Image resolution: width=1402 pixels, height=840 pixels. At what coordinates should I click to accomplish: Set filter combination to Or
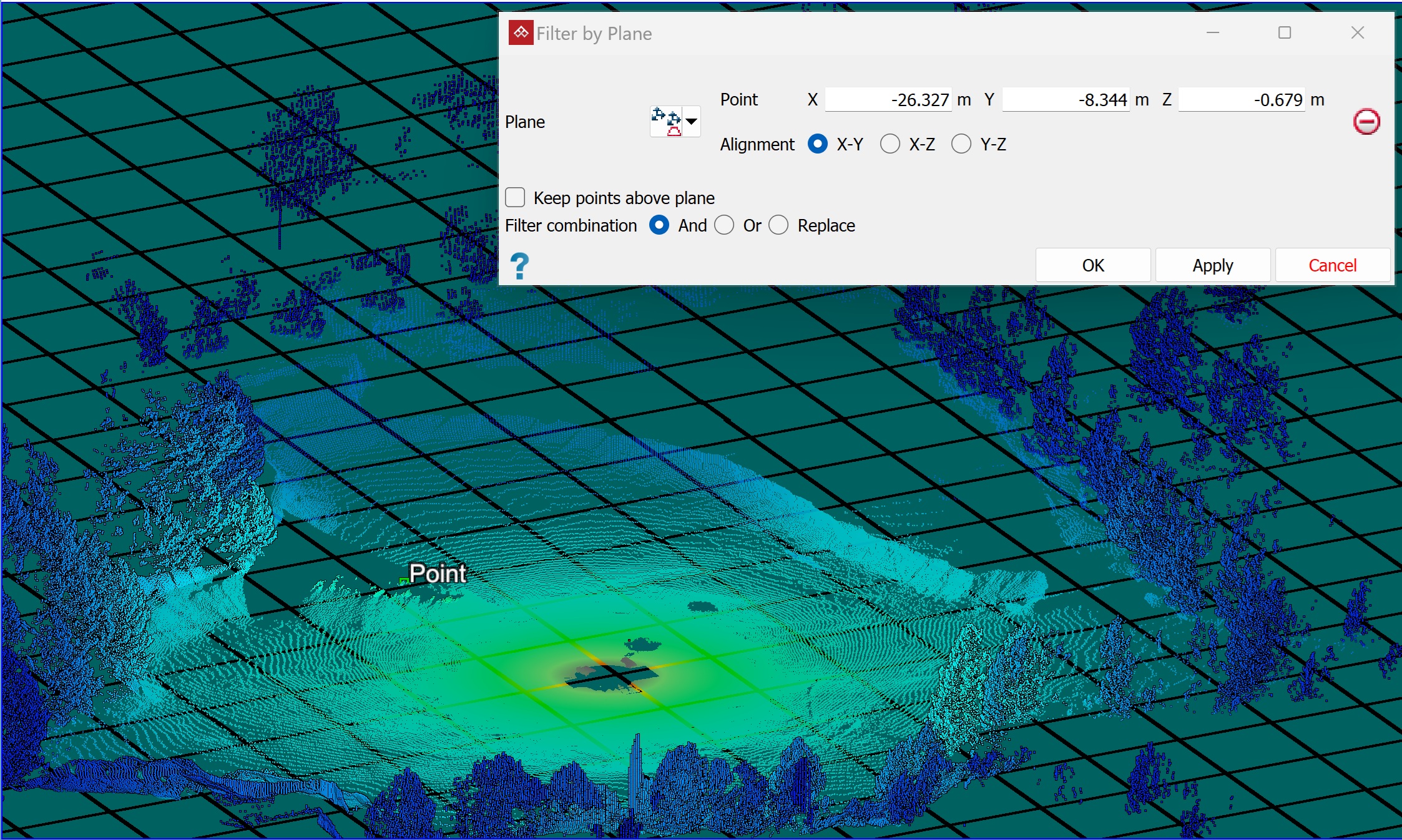coord(724,225)
